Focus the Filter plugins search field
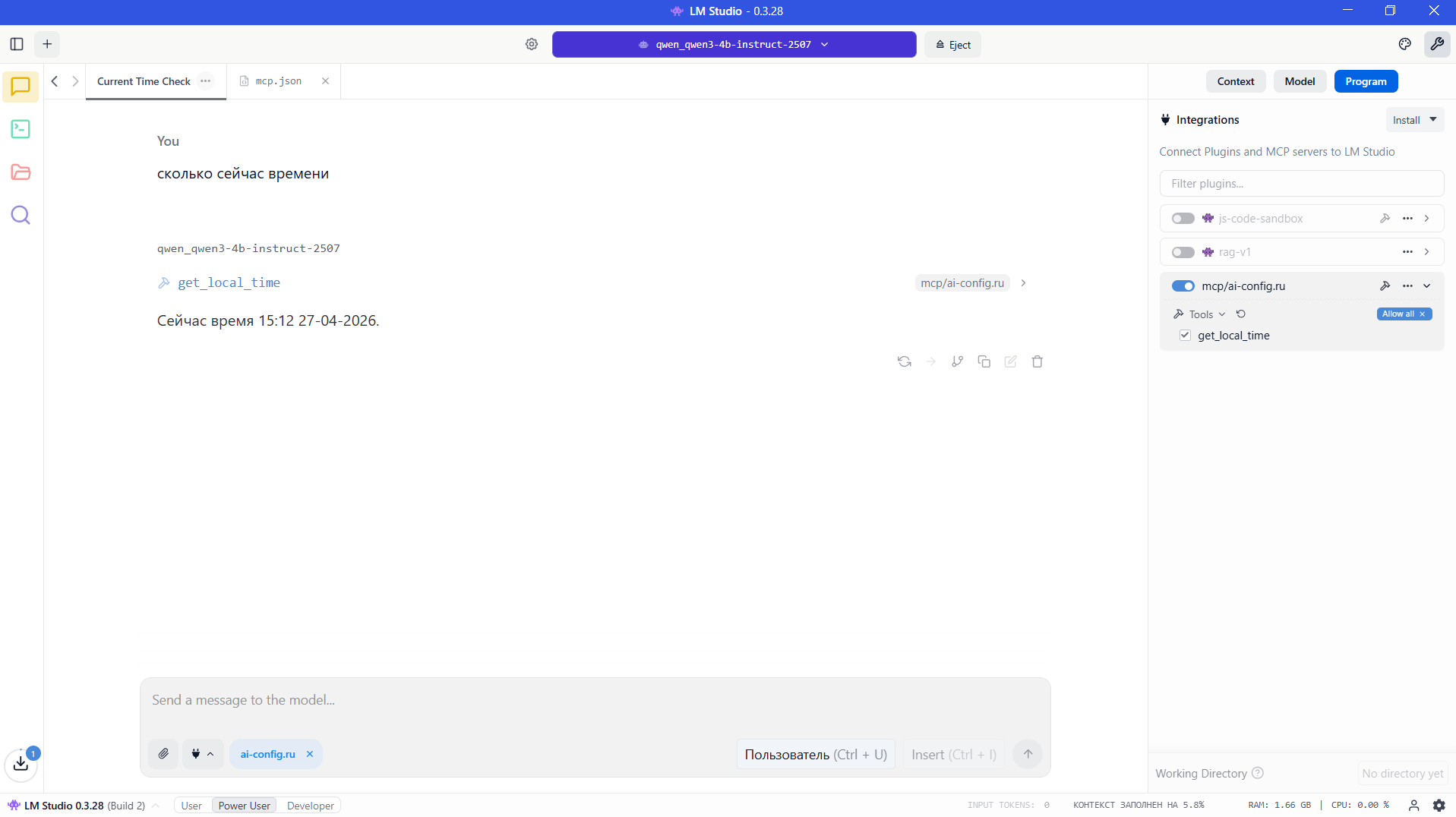The height and width of the screenshot is (817, 1456). coord(1302,184)
